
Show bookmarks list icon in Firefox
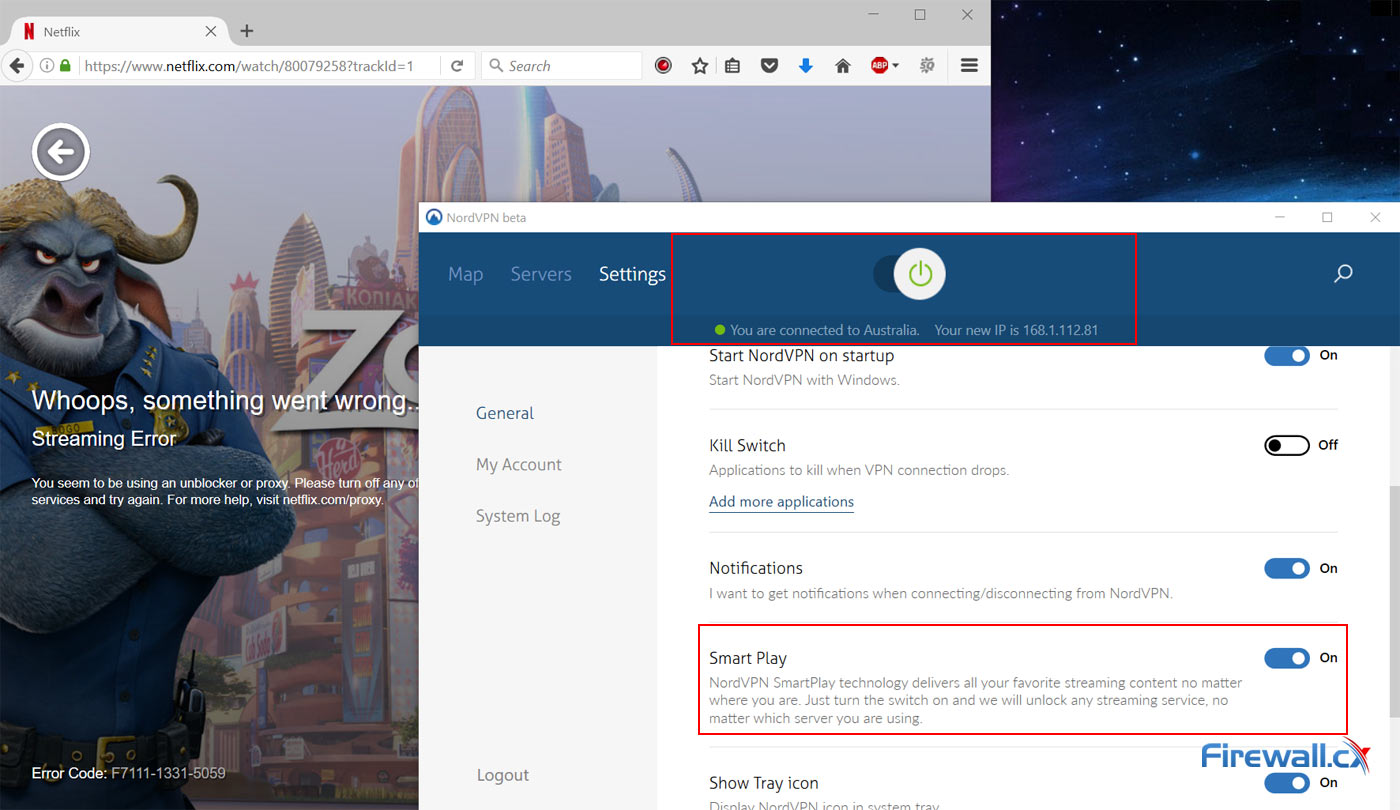tap(733, 66)
